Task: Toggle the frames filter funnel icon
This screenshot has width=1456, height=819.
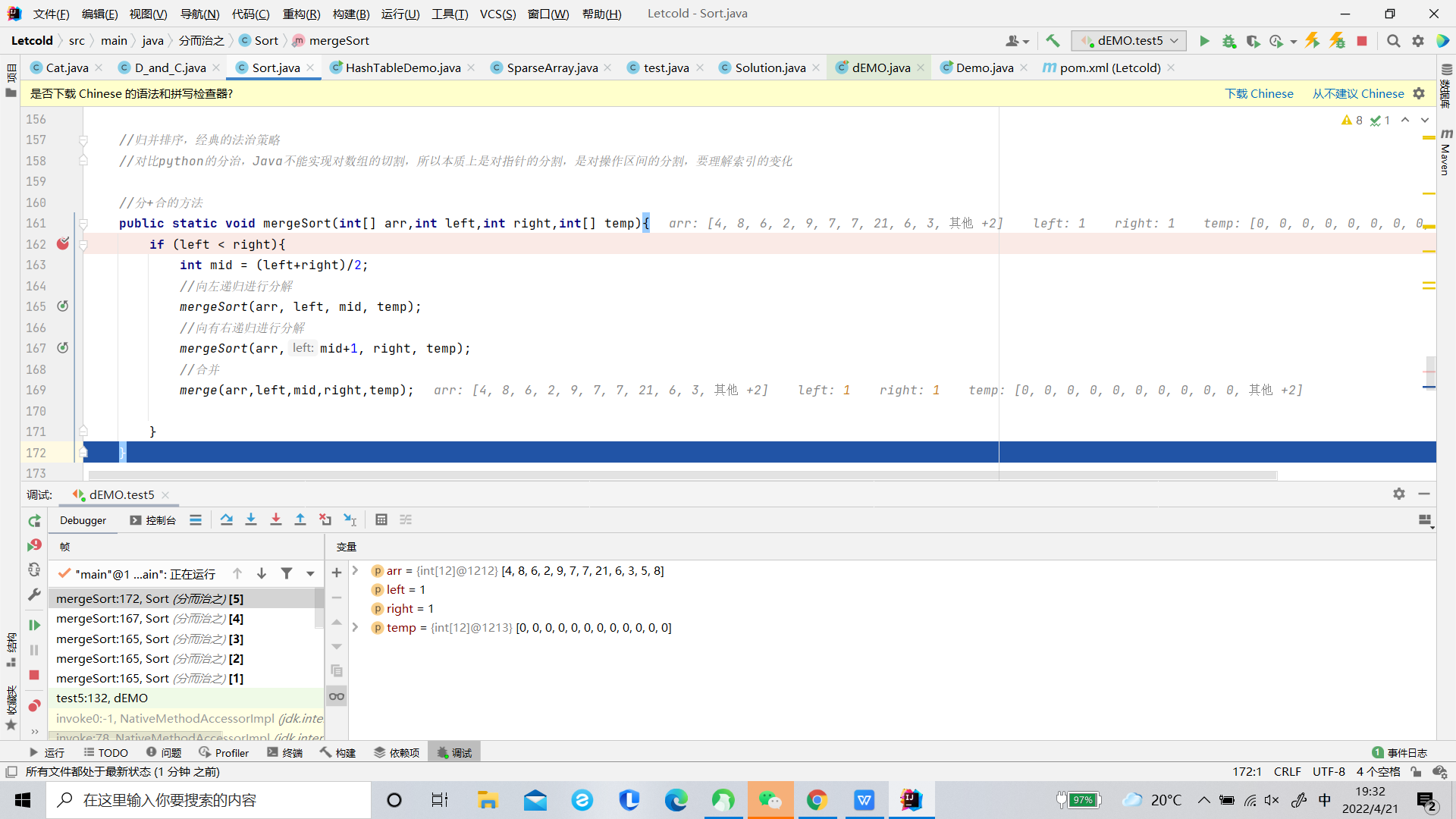Action: tap(287, 573)
